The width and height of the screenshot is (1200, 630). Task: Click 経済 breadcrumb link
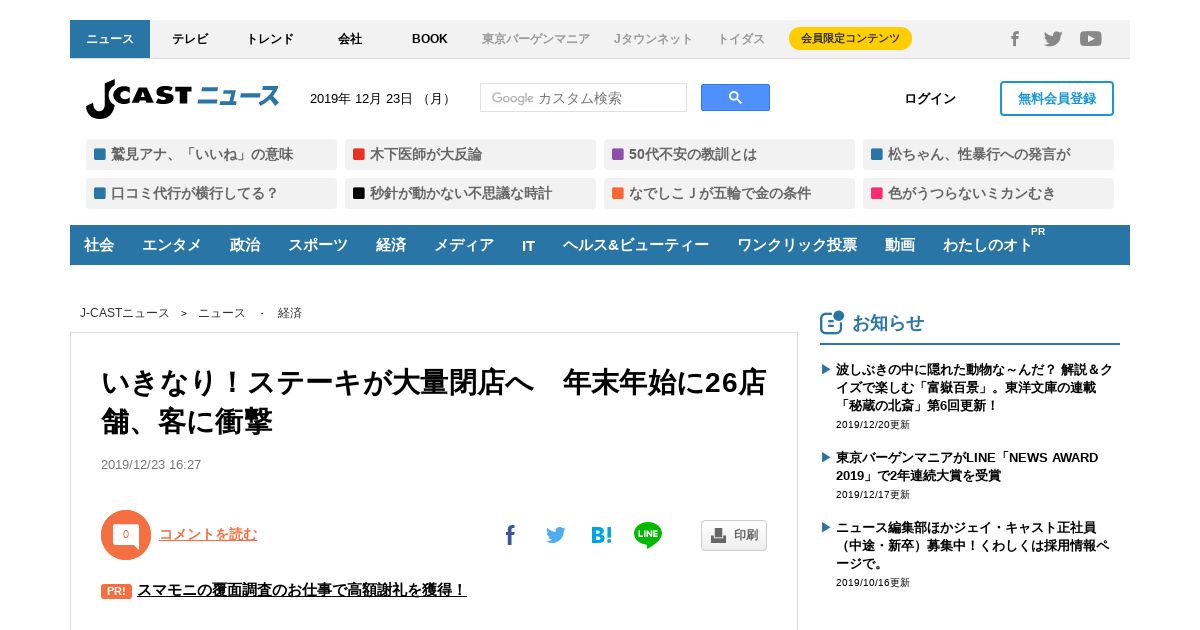tap(290, 313)
